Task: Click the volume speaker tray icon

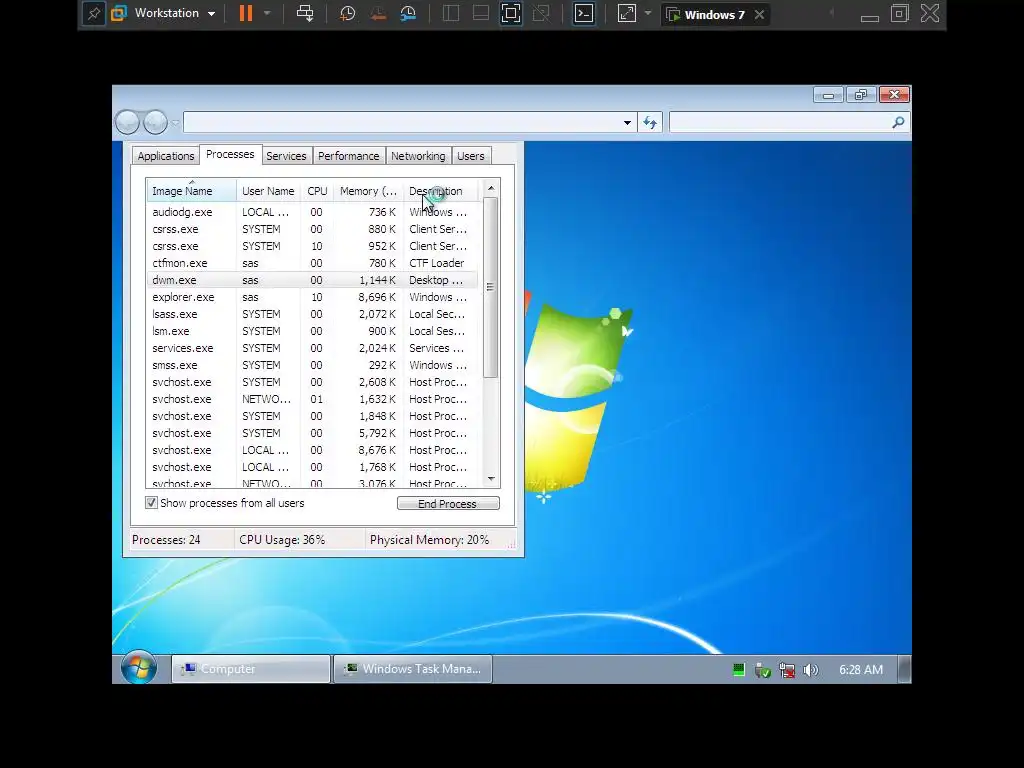Action: (810, 670)
